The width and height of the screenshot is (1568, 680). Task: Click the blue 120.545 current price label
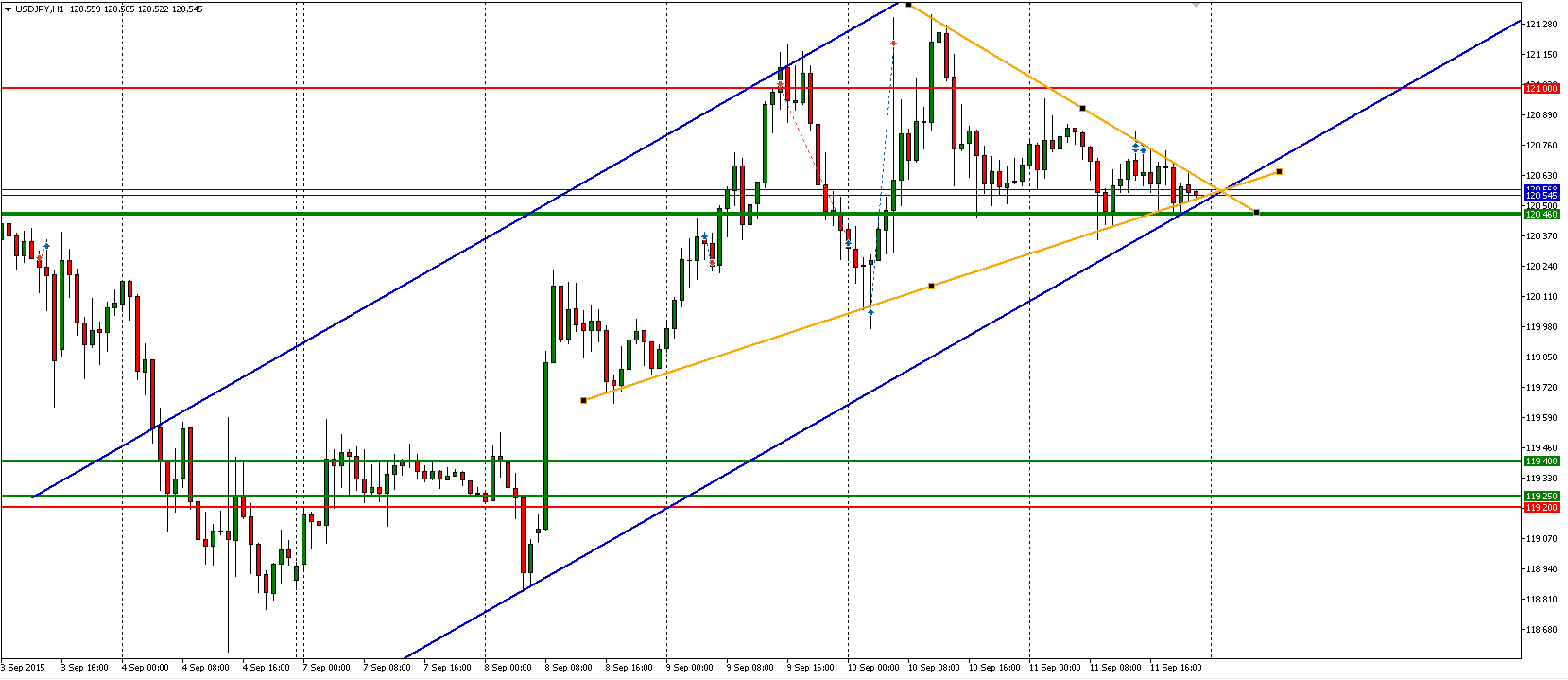pos(1541,195)
